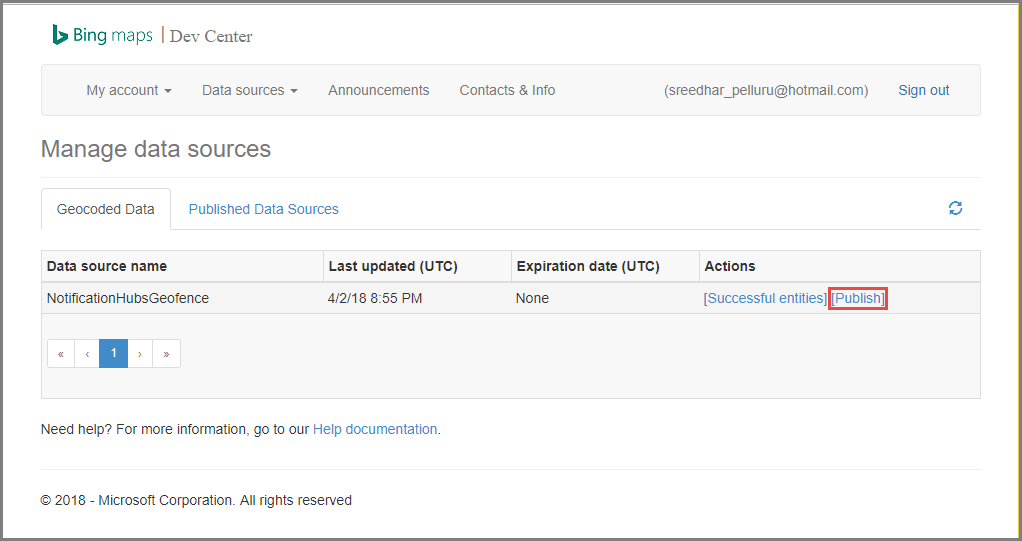
Task: Expand the My account dropdown
Action: point(128,90)
